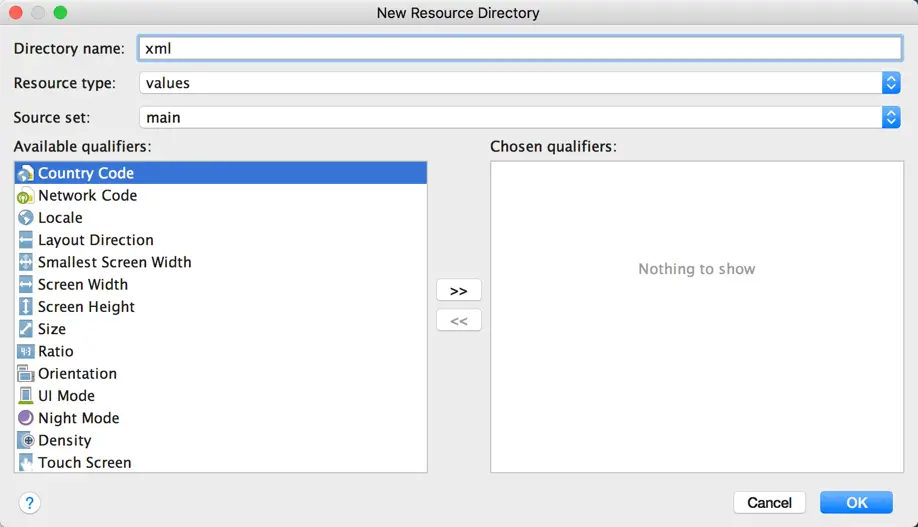Select the UI Mode list item
The height and width of the screenshot is (527, 918).
(x=221, y=396)
